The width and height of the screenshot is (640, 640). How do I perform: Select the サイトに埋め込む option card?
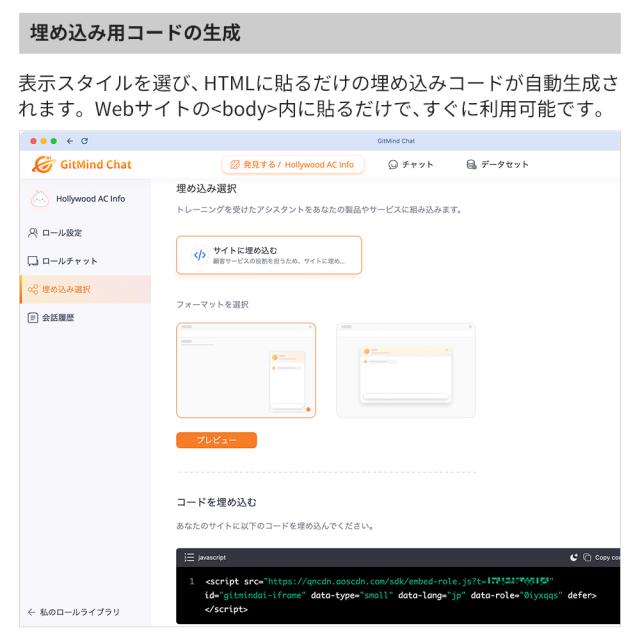point(269,255)
